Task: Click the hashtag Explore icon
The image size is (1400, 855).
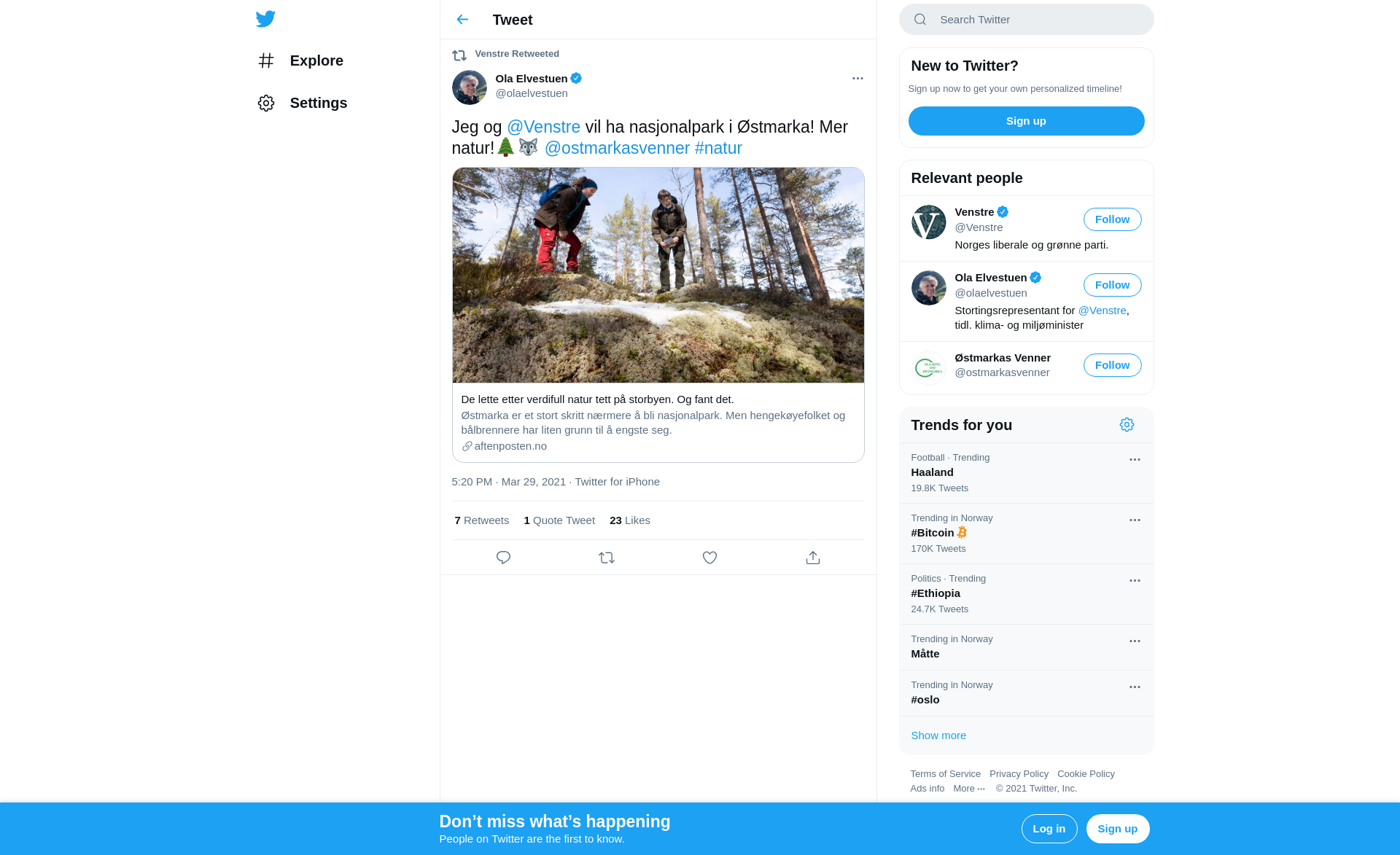Action: point(266,60)
